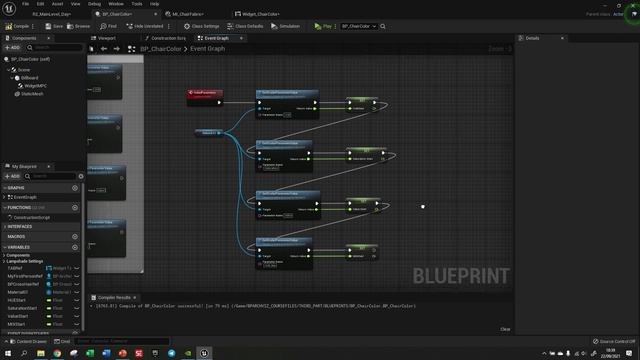640x360 pixels.
Task: Add a new variable via Variables plus icon
Action: [75, 247]
